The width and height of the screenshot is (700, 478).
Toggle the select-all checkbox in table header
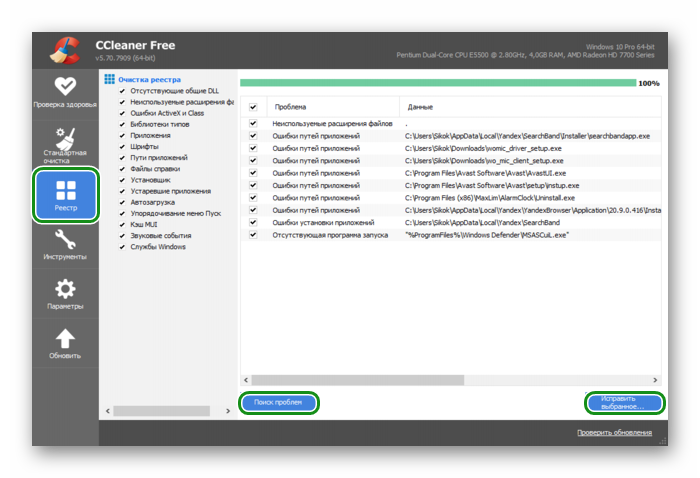coord(253,107)
